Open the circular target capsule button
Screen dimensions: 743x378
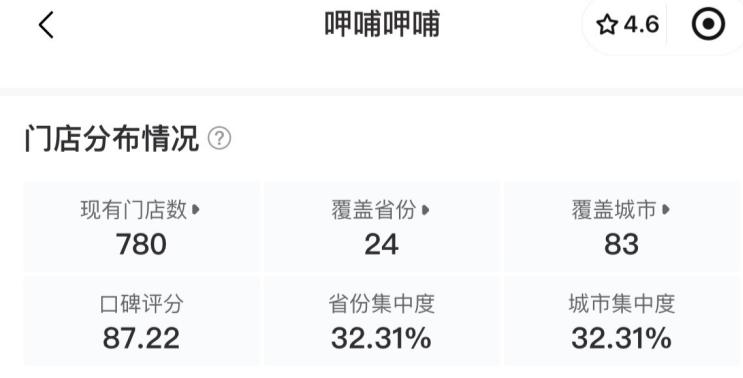pyautogui.click(x=708, y=24)
